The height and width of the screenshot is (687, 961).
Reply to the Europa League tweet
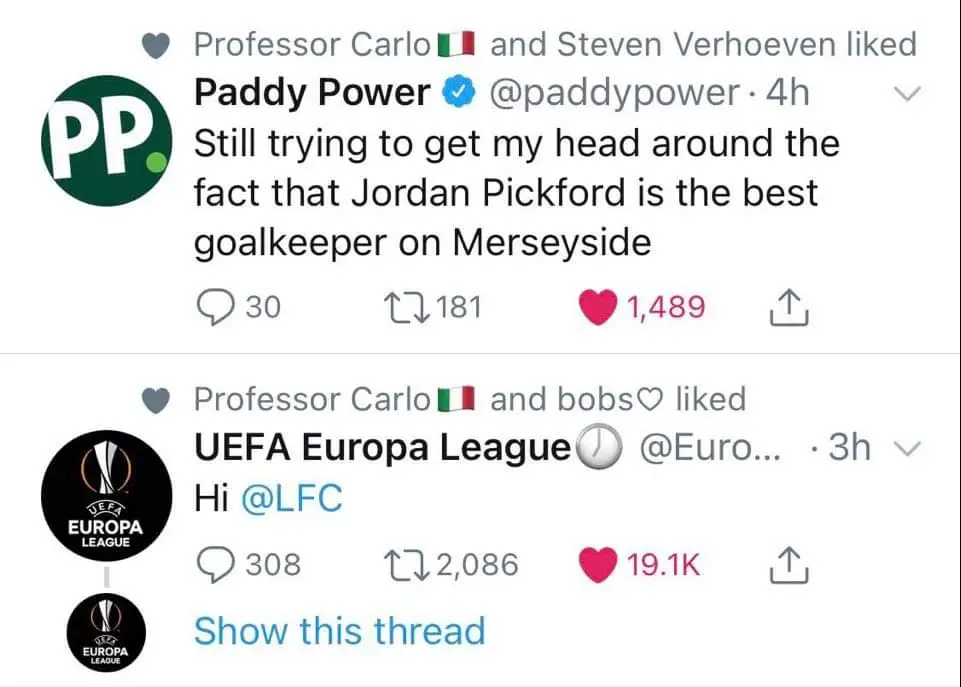pyautogui.click(x=213, y=566)
